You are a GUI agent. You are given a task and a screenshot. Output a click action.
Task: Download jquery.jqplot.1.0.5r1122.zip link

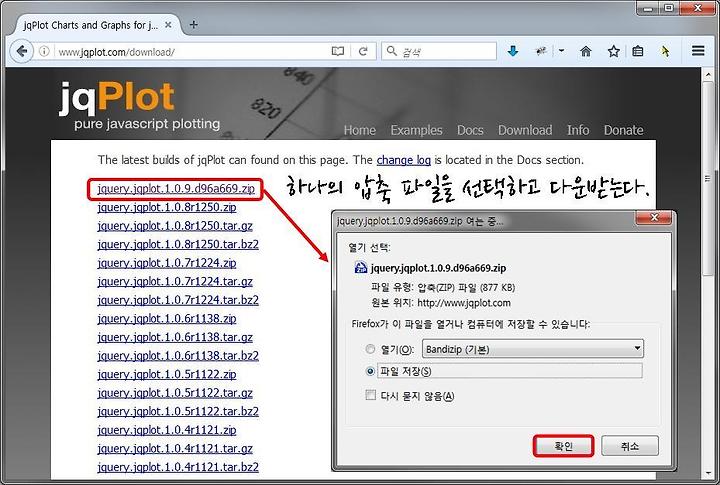[x=167, y=374]
